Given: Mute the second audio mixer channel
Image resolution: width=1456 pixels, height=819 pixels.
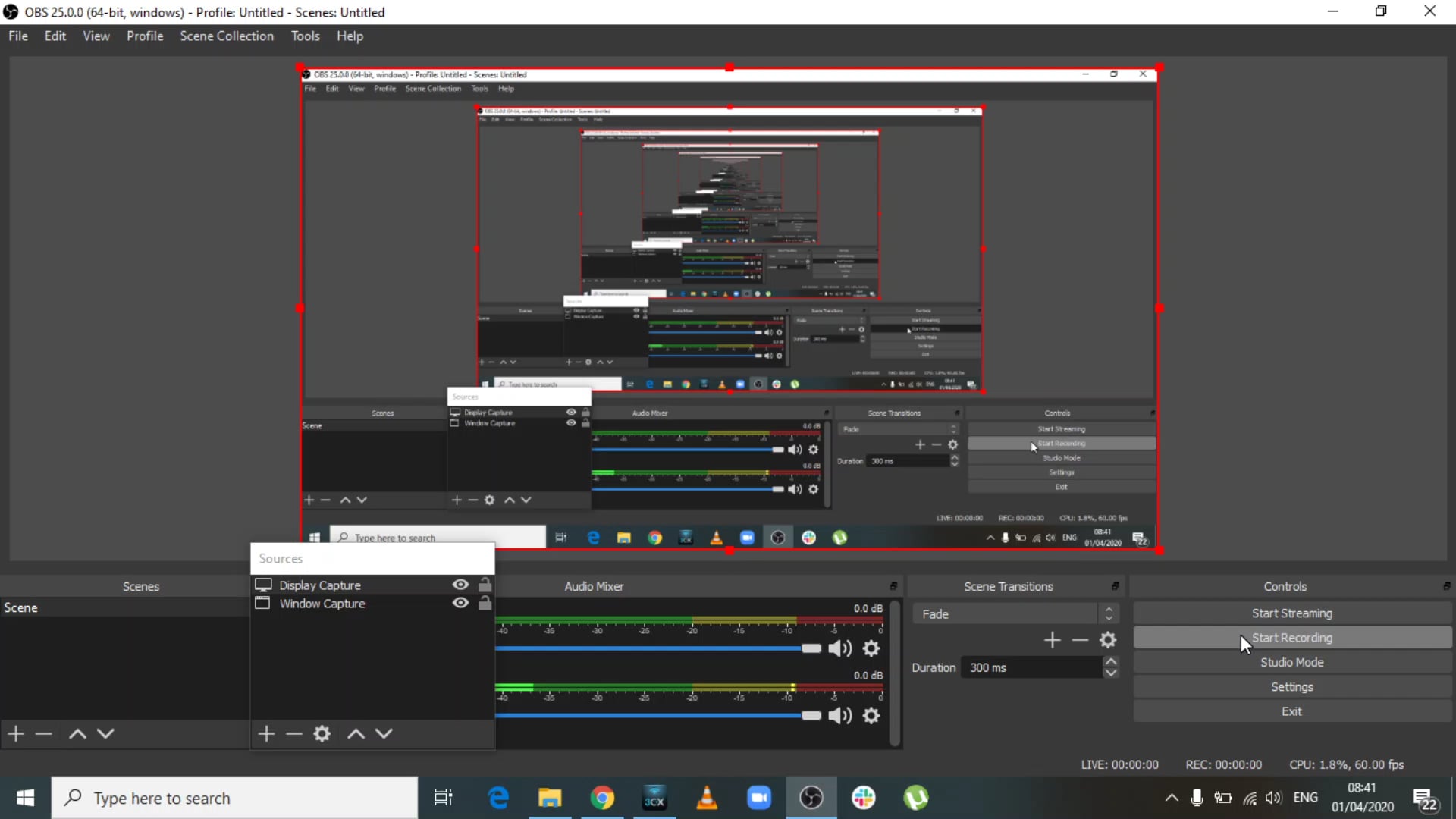Looking at the screenshot, I should [840, 715].
